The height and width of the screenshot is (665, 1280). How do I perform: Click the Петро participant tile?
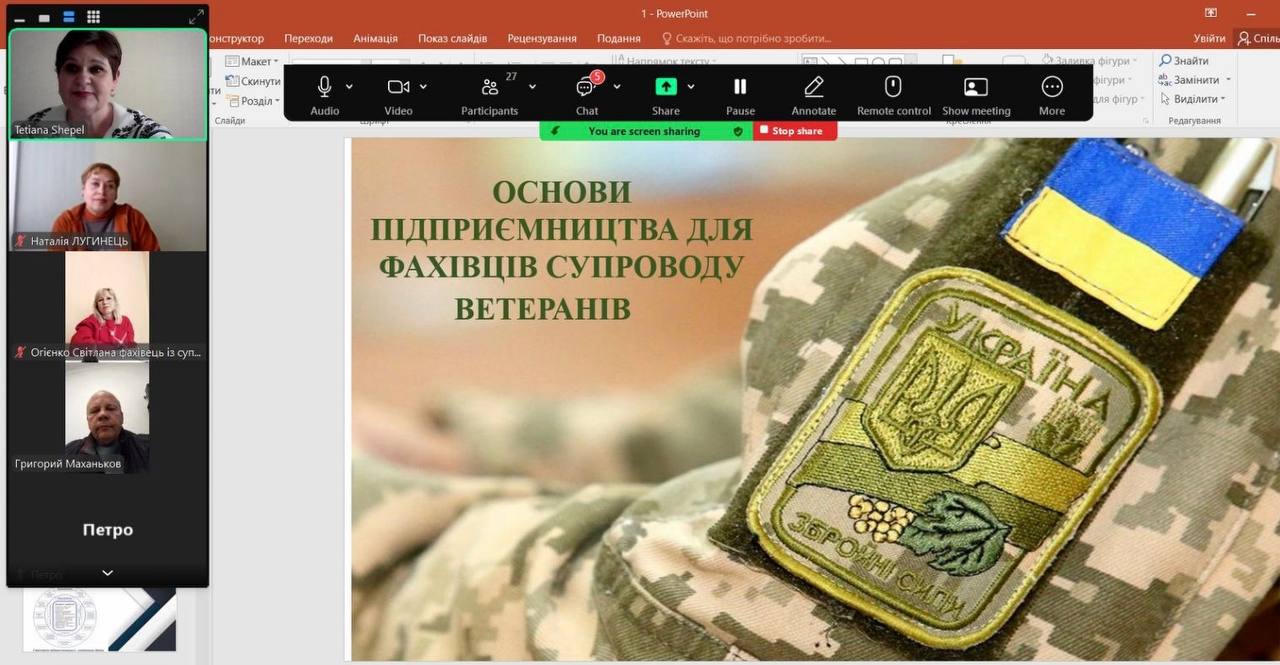[x=108, y=530]
